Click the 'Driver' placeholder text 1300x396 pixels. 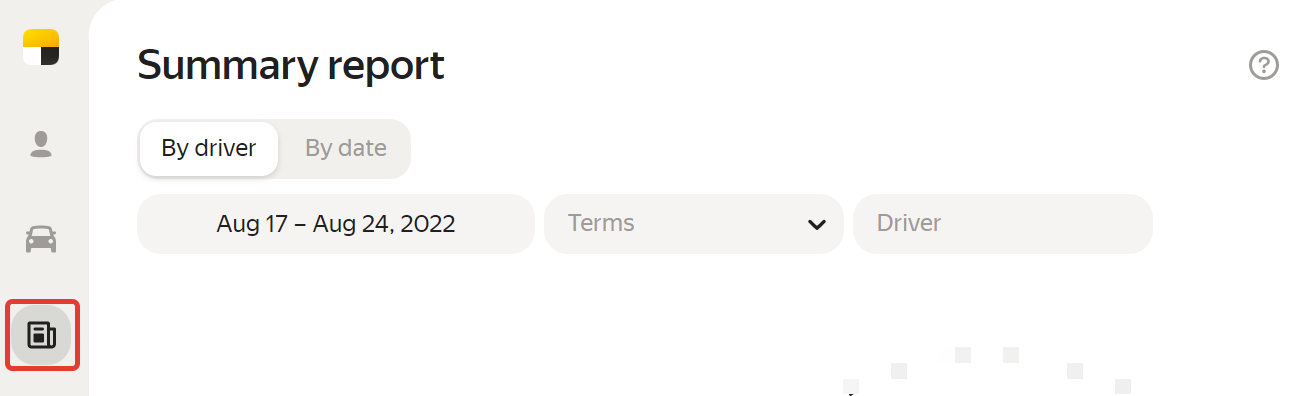(x=909, y=223)
